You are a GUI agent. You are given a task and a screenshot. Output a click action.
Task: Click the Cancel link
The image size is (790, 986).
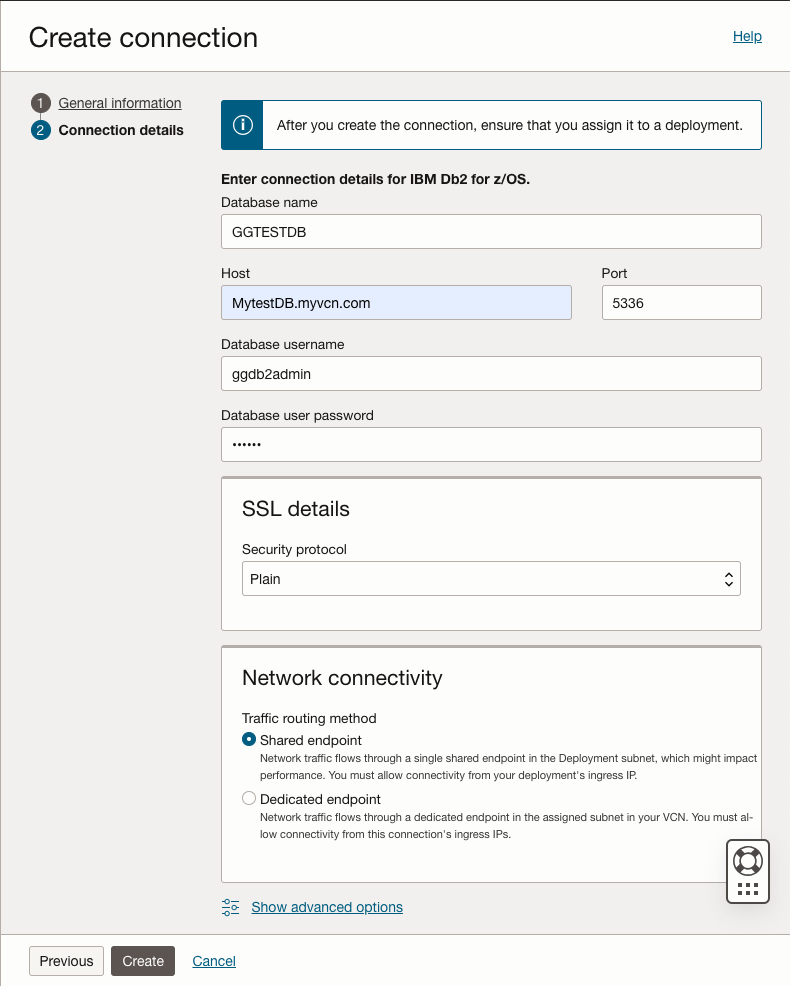tap(214, 961)
